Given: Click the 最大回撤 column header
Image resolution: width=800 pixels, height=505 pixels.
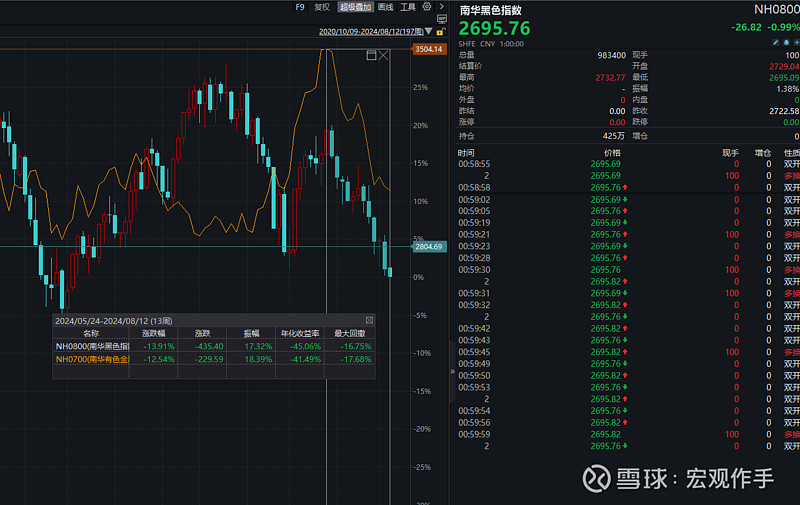Looking at the screenshot, I should coord(350,334).
